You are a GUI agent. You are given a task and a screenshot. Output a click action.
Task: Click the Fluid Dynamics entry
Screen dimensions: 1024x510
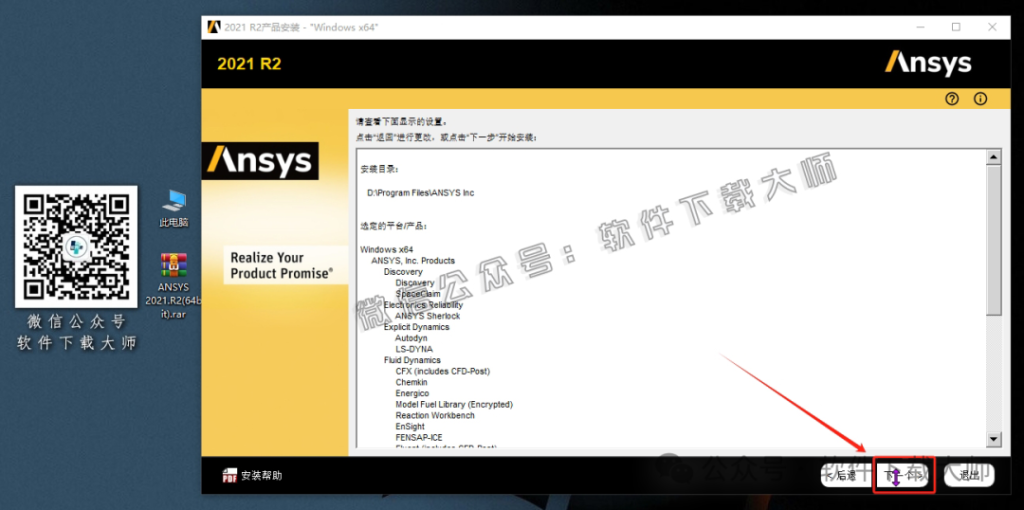(412, 360)
